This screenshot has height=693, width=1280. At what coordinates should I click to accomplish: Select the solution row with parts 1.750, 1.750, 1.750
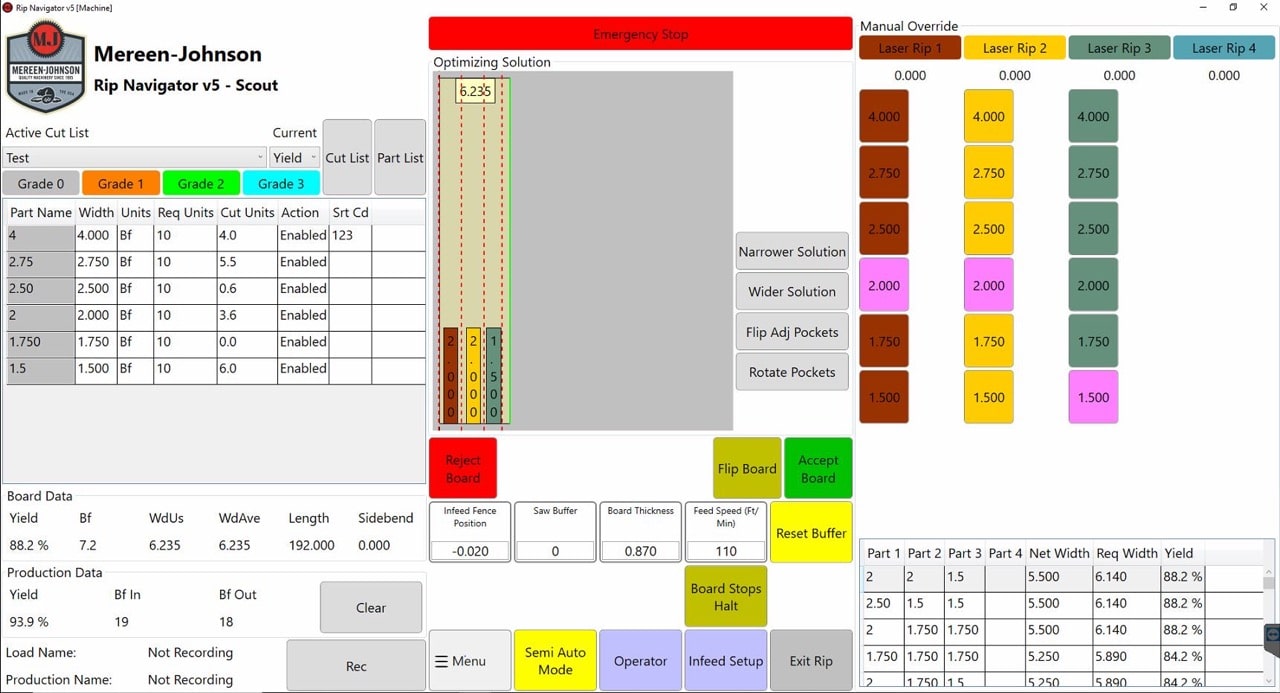tap(1061, 657)
